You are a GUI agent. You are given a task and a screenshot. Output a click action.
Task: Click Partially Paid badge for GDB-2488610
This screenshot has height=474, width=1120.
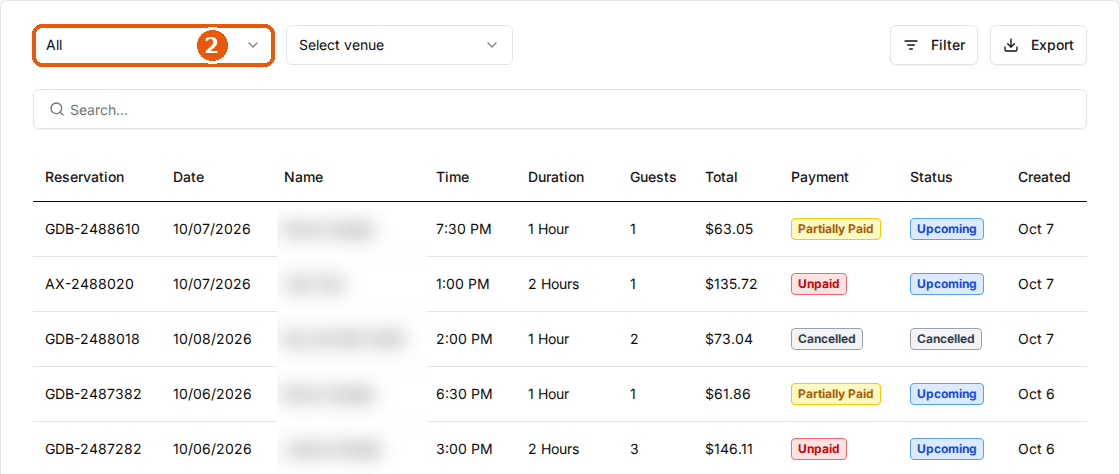[836, 229]
